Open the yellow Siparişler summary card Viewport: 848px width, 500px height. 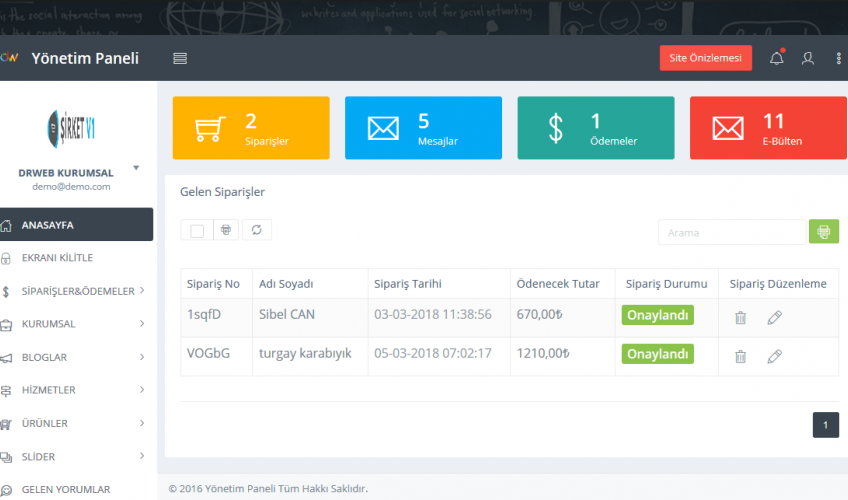251,128
